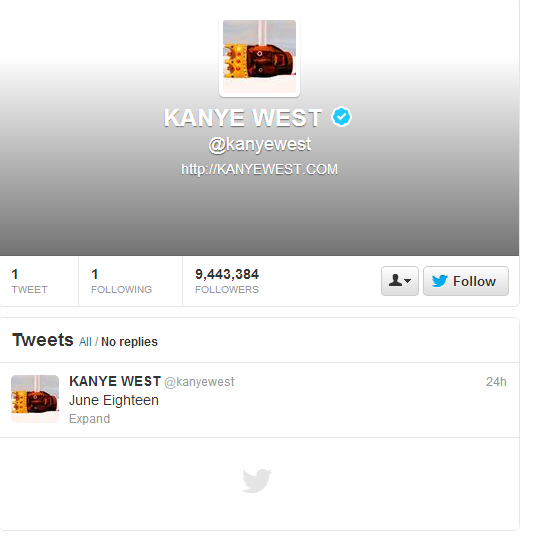Select the All tweets filter

85,342
